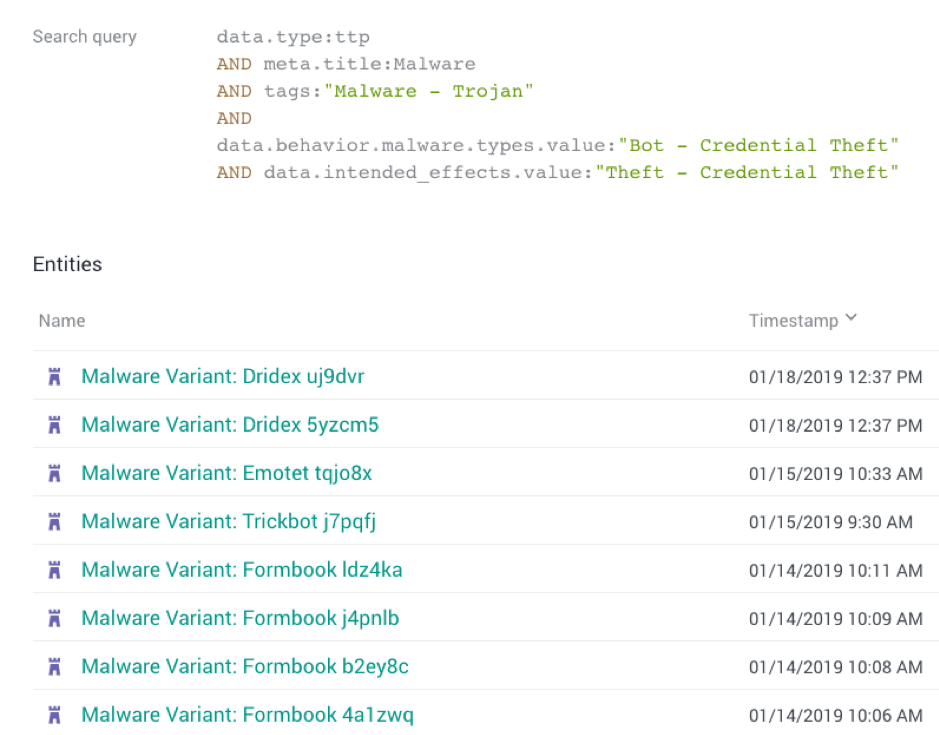Click timestamp 01/18/2019 12:37 PM for Dridex 5yzcm5

tap(835, 425)
